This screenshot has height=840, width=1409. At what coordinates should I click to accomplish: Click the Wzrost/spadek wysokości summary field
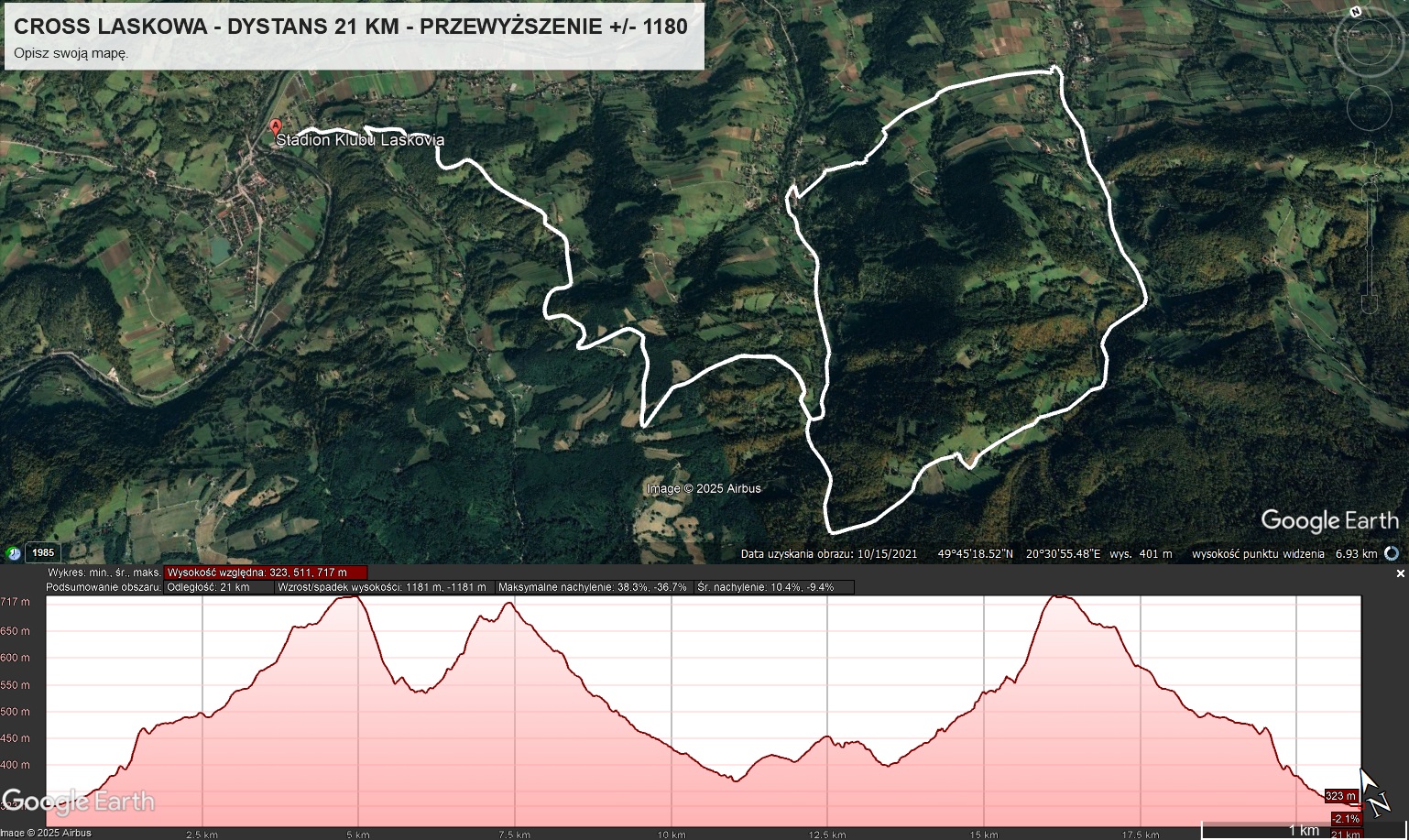coord(383,587)
